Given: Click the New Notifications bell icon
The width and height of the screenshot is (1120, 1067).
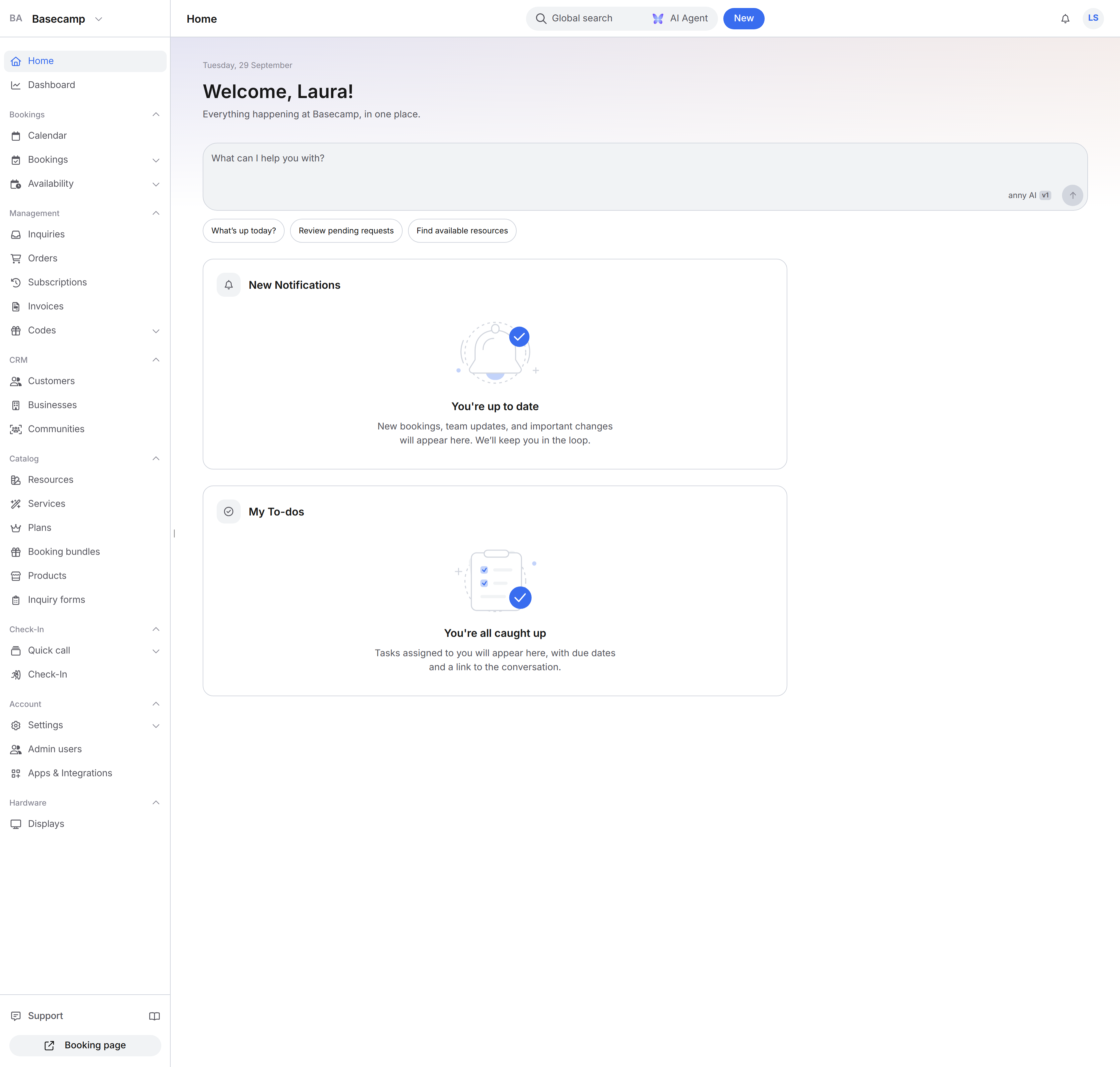Looking at the screenshot, I should point(229,285).
